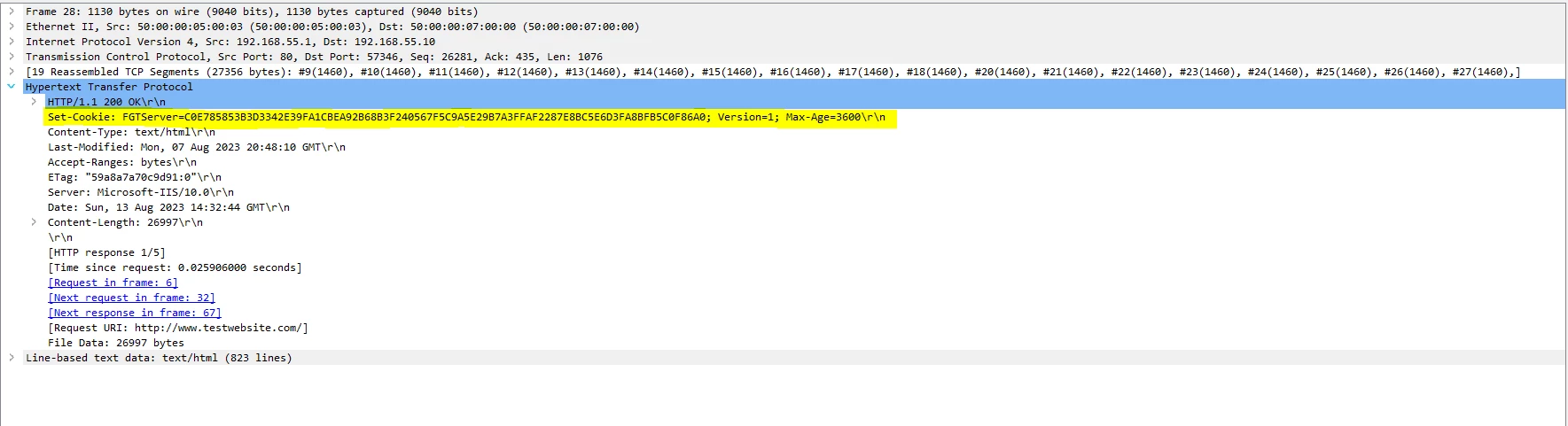Screen dimensions: 1568x426
Task: Select the TCP Src Port: 80 row
Action: [314, 57]
